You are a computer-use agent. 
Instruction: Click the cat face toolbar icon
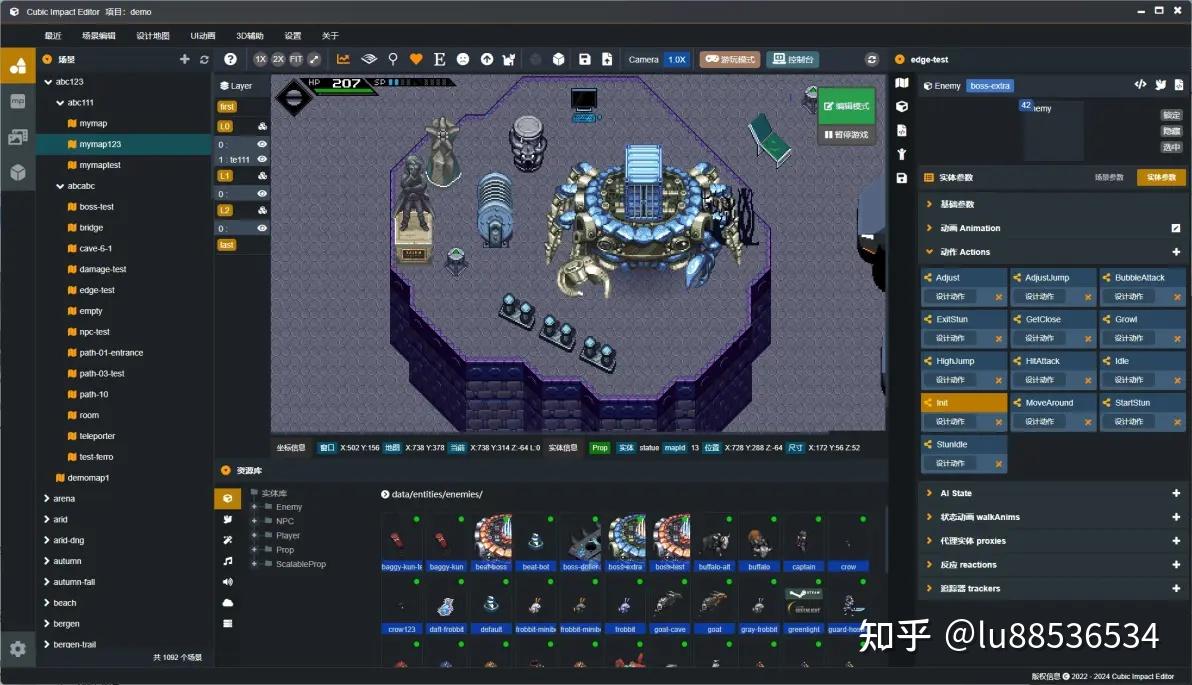coord(509,59)
